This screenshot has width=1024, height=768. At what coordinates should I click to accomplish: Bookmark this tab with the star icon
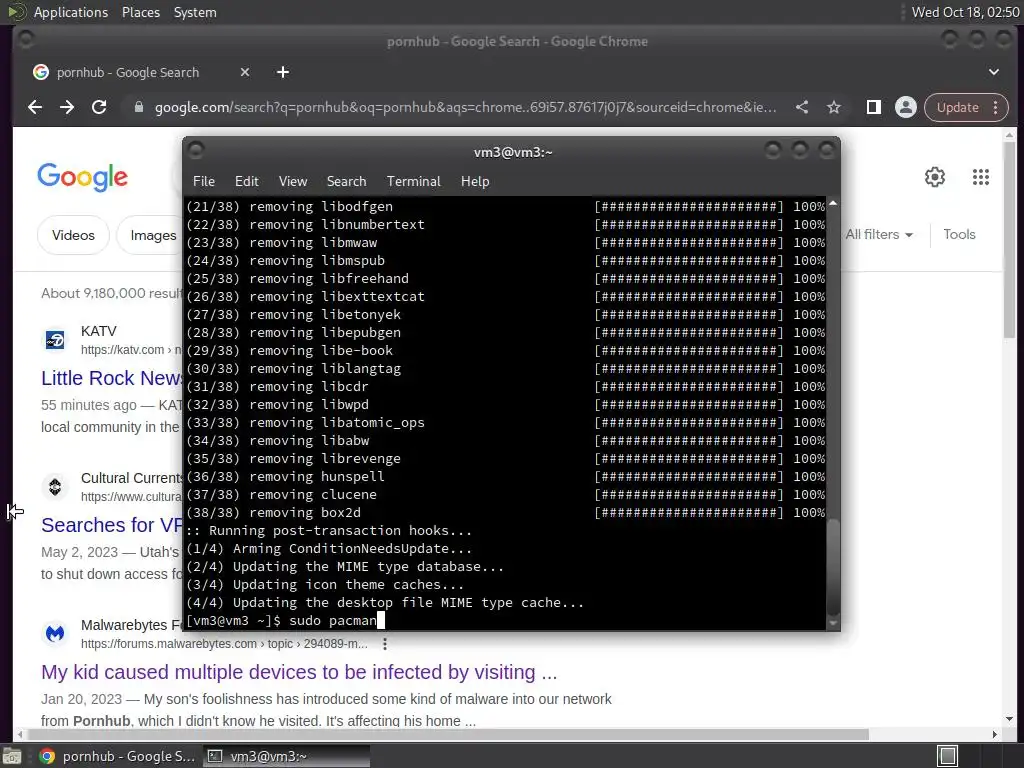pos(834,107)
